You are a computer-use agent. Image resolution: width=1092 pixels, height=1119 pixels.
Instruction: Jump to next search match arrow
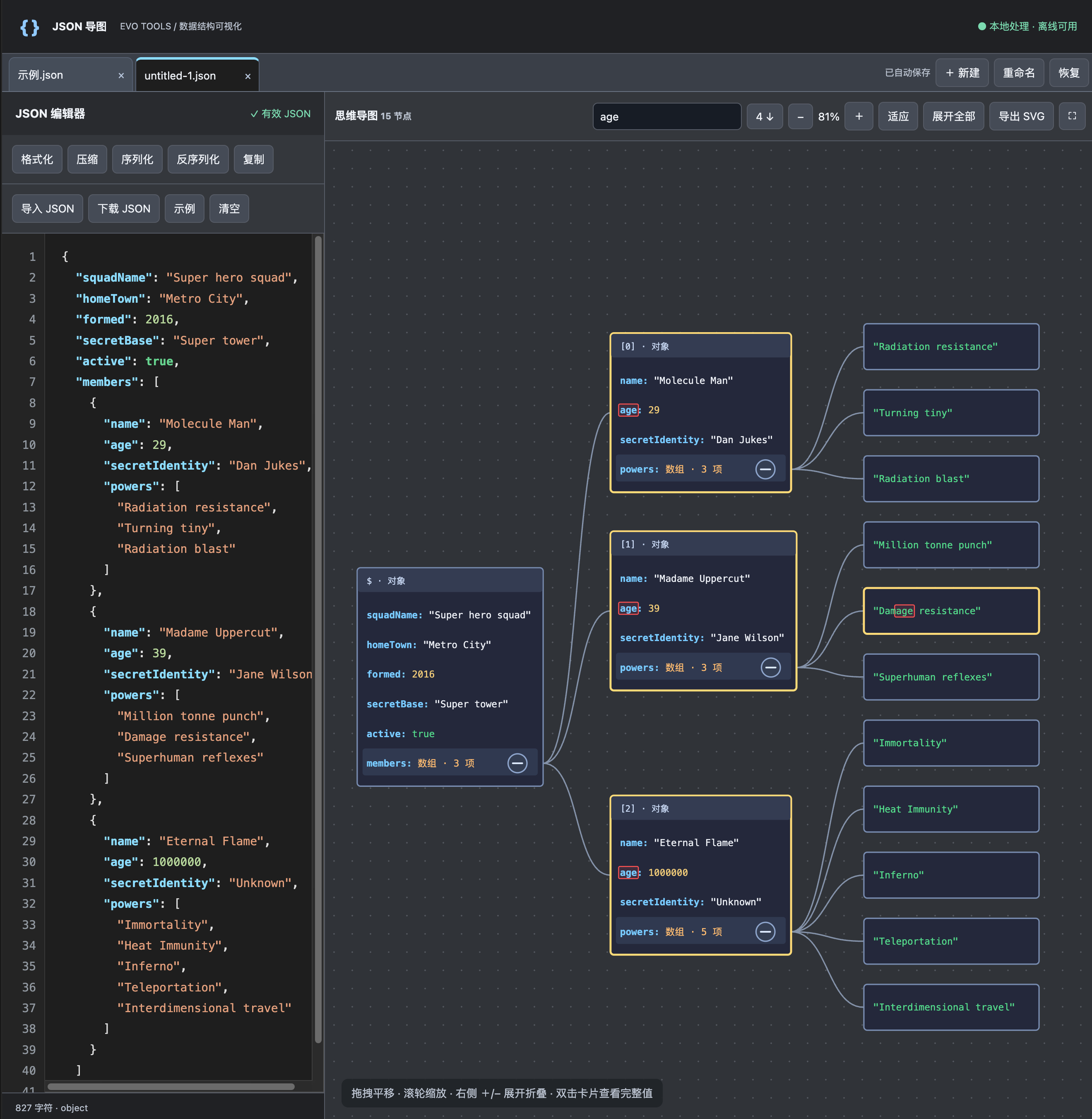(765, 116)
